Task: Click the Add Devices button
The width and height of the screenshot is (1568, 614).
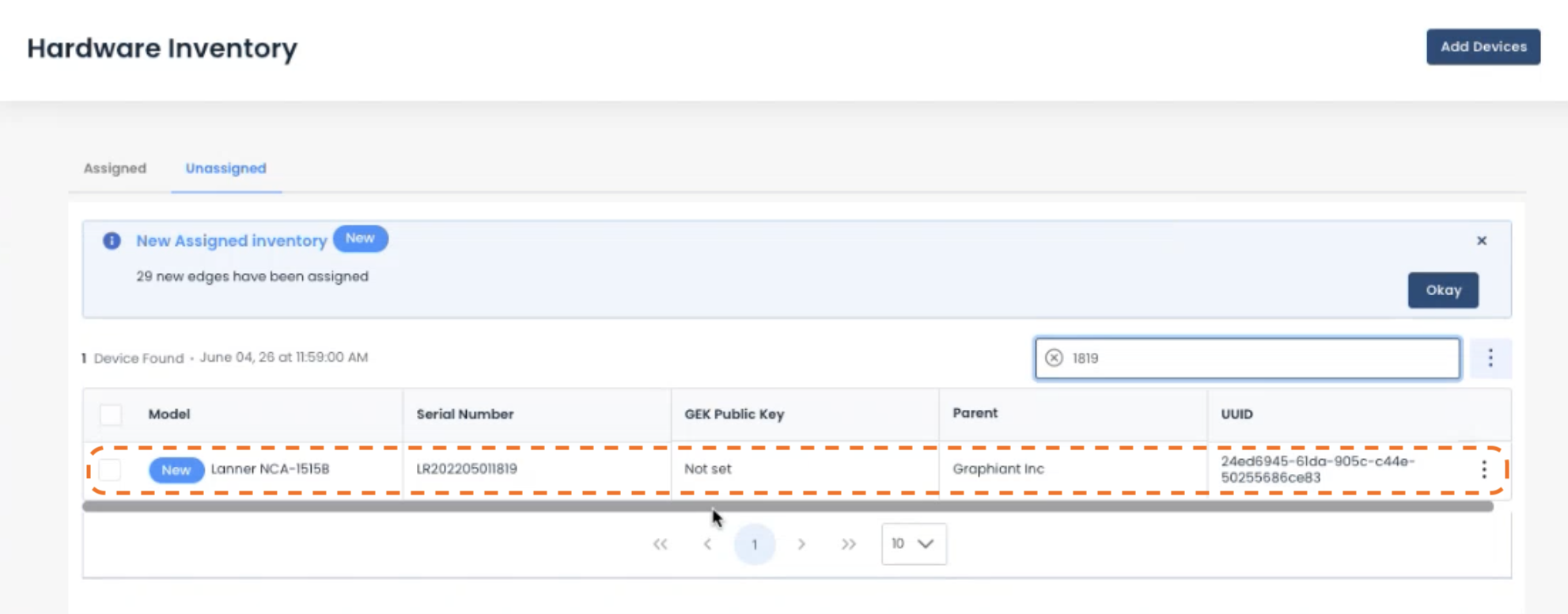Action: (x=1483, y=47)
